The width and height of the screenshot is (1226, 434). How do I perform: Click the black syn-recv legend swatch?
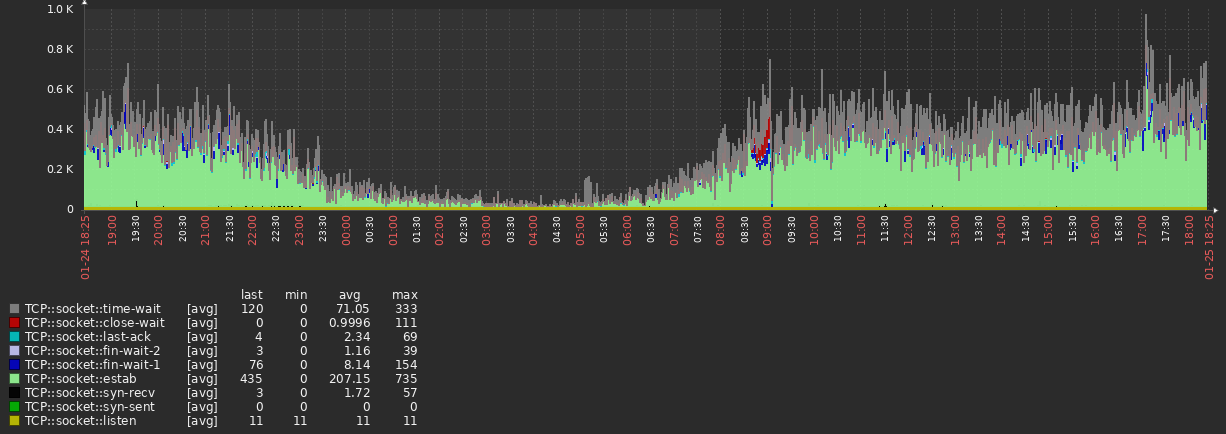14,393
